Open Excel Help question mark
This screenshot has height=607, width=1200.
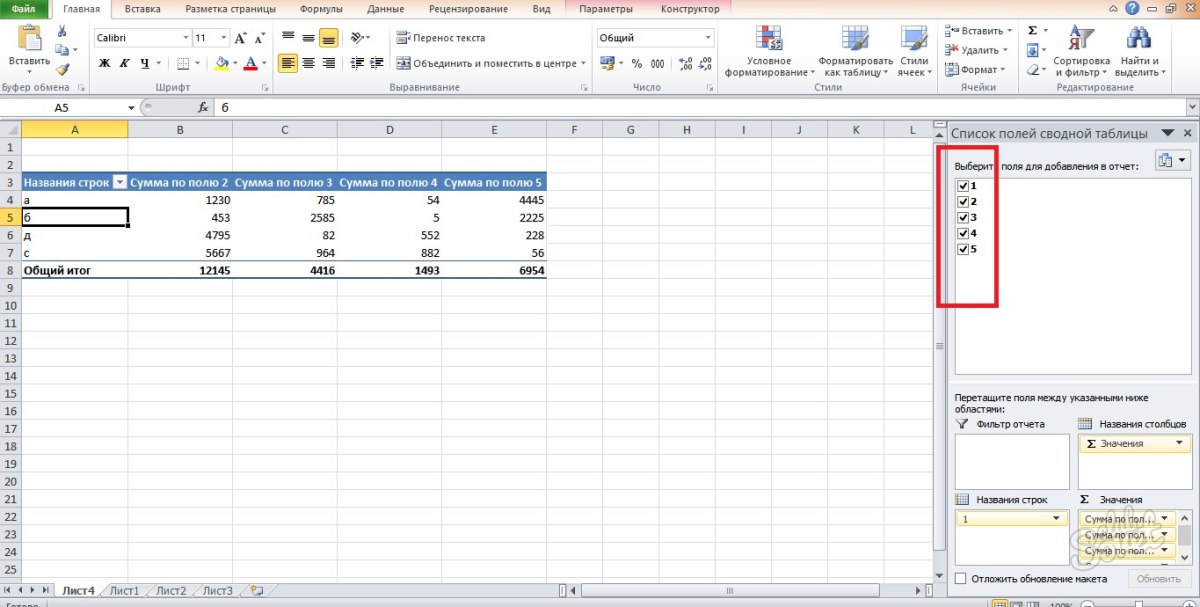1132,8
